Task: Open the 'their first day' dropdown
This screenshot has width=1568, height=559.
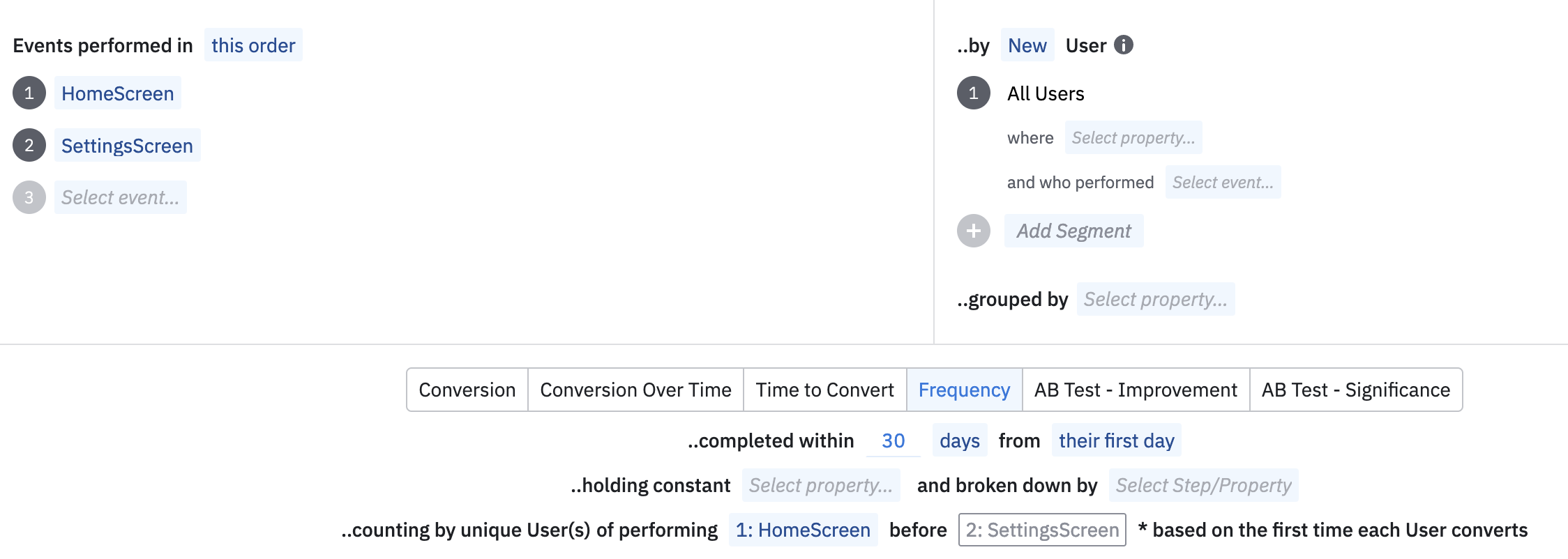Action: 1116,441
